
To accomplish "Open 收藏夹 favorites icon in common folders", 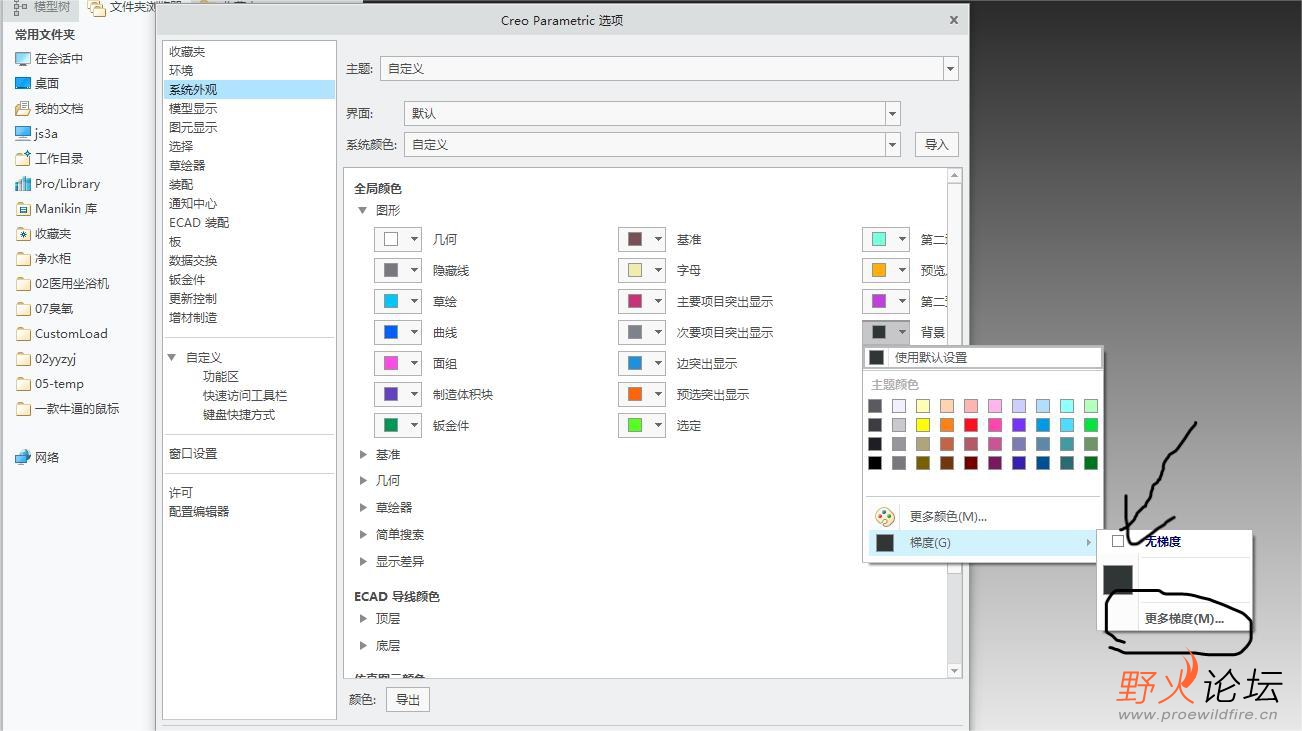I will coord(23,234).
